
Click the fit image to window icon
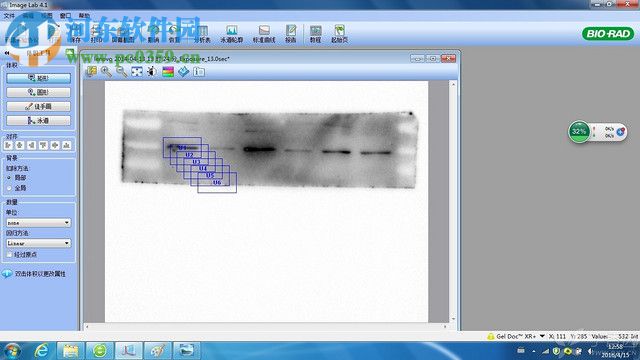(137, 72)
